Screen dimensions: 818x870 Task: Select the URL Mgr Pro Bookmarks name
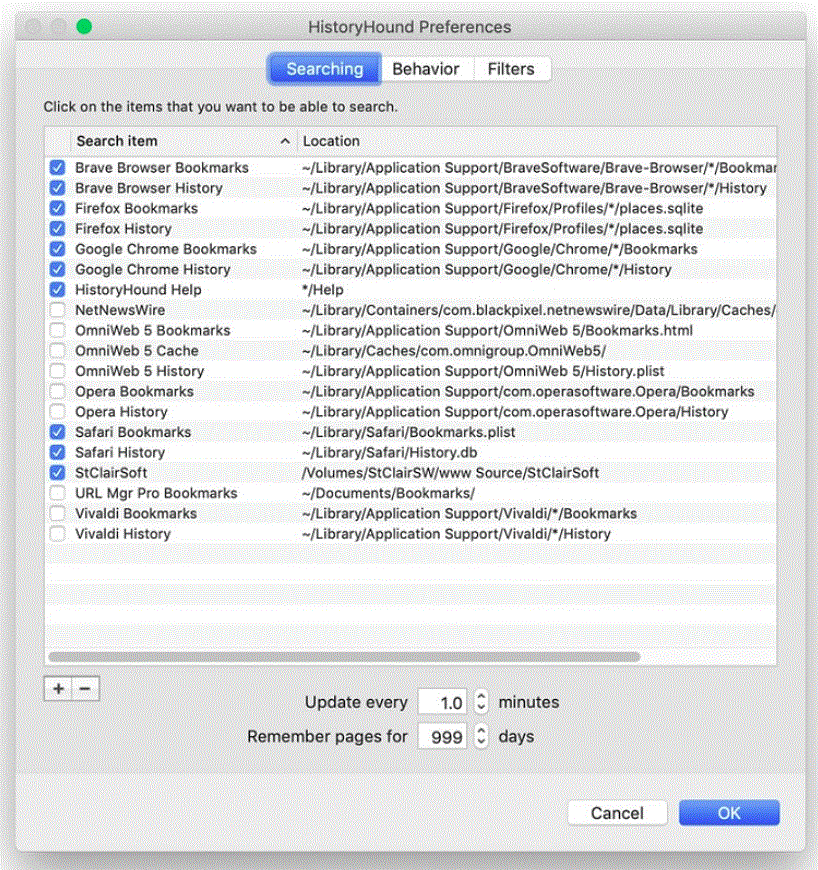tap(156, 493)
